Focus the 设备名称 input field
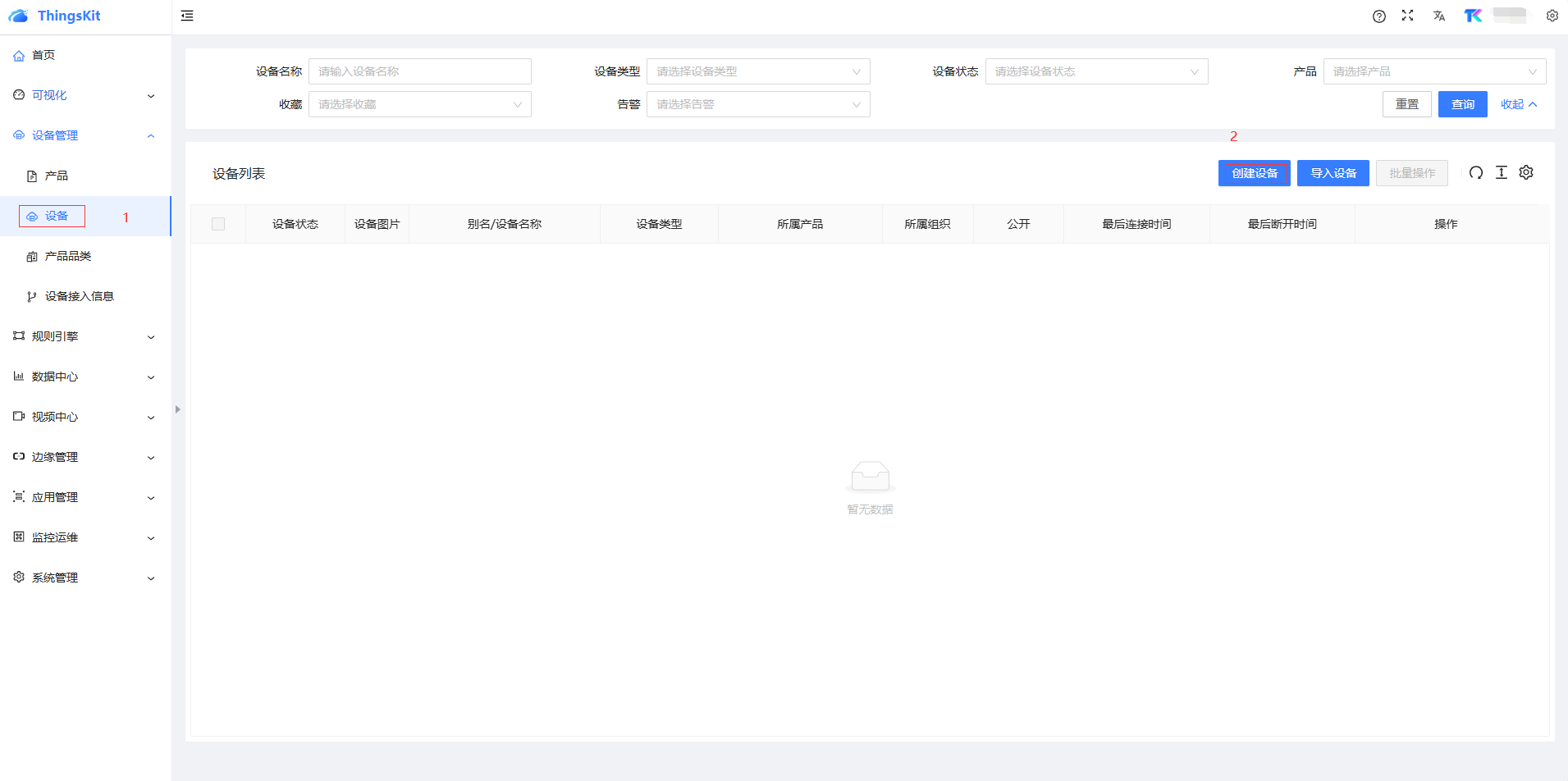 [x=419, y=71]
